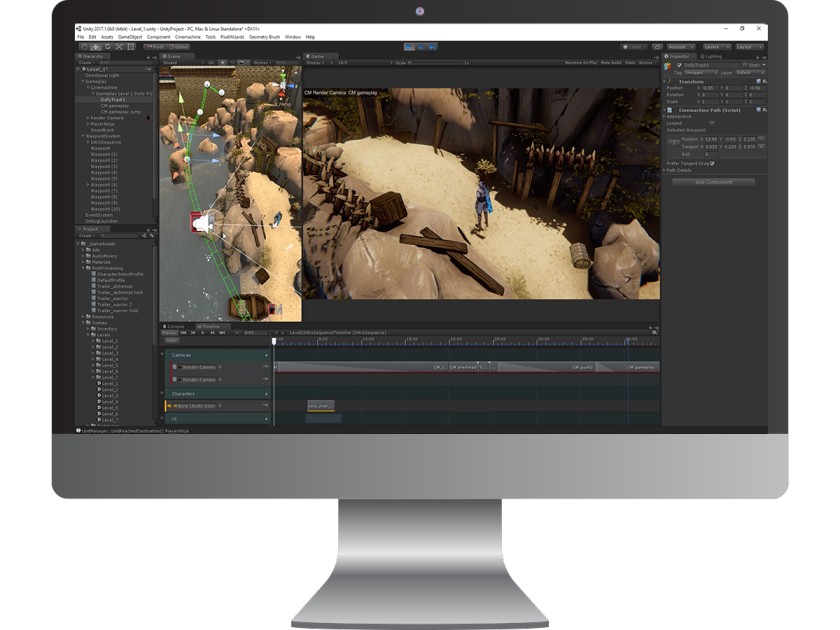Go to next frame in Timeline

click(213, 333)
